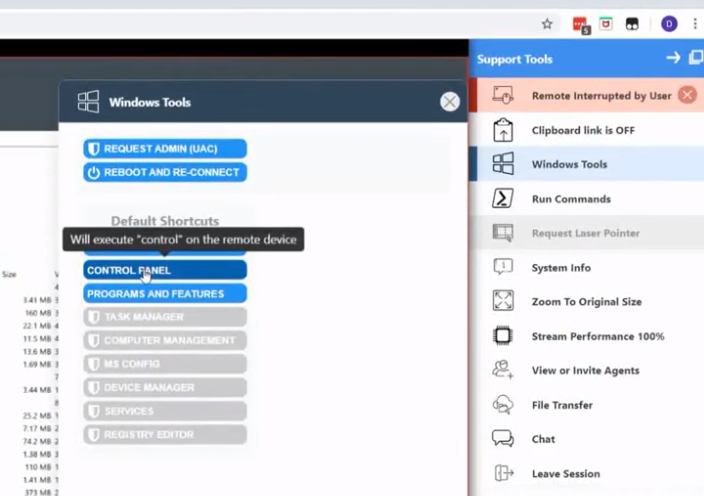Click the Leave Session door icon
Viewport: 704px width, 496px height.
click(504, 473)
